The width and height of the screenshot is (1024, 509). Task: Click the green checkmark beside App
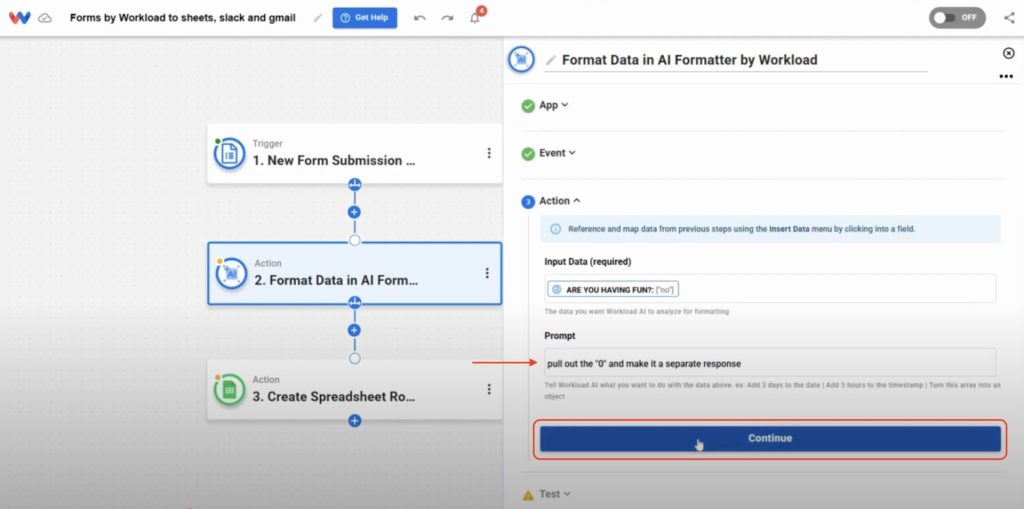pyautogui.click(x=528, y=106)
